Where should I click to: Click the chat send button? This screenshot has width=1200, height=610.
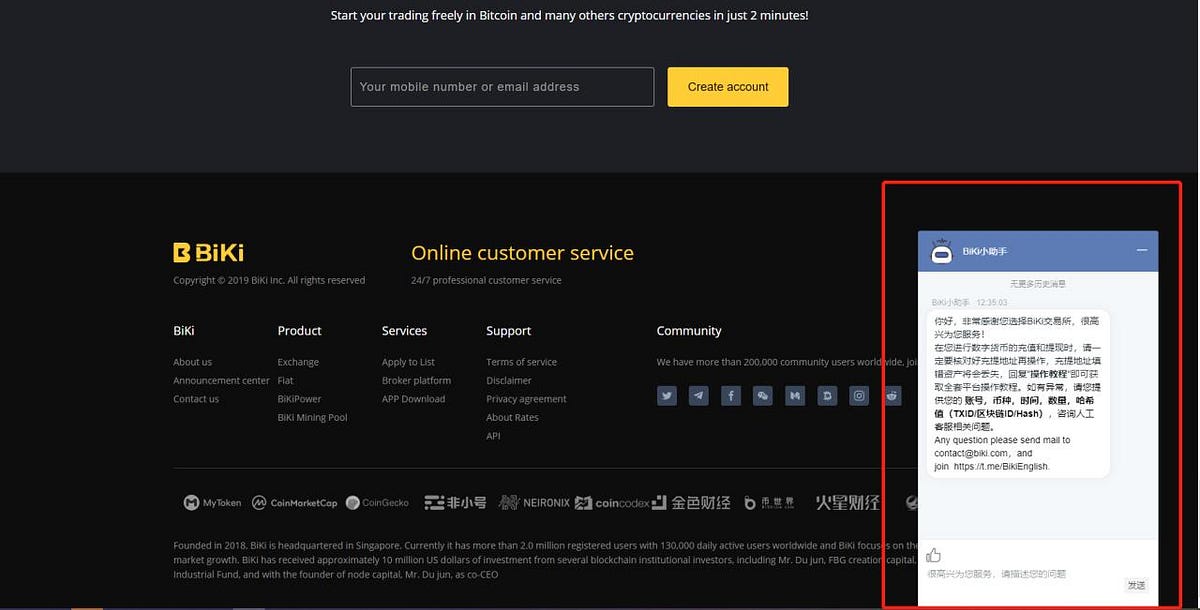pos(1136,585)
